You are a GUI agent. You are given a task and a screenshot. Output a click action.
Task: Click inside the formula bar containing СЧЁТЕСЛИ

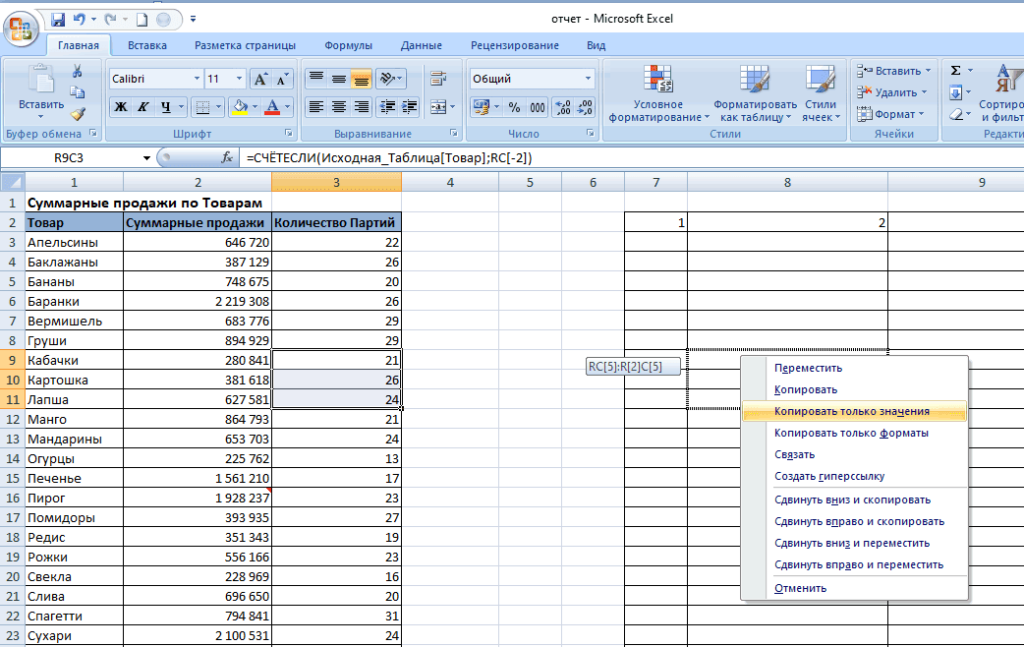tap(632, 158)
